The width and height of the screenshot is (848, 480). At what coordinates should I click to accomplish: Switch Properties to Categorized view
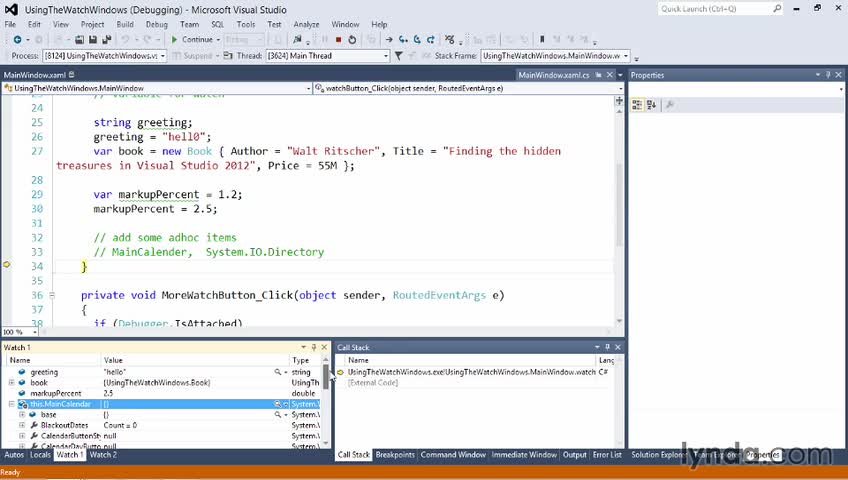pos(637,105)
